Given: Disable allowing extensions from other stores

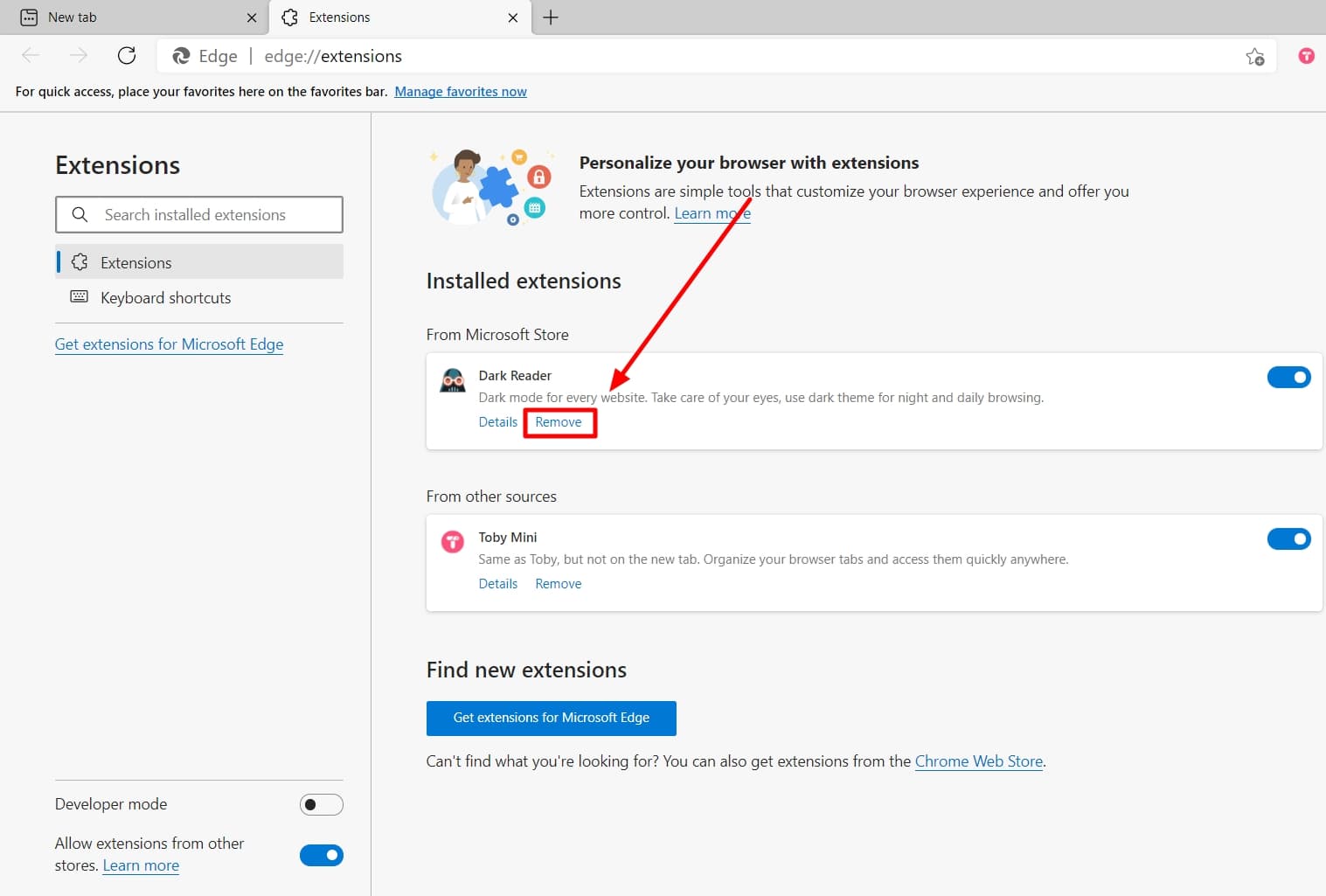Looking at the screenshot, I should [321, 855].
